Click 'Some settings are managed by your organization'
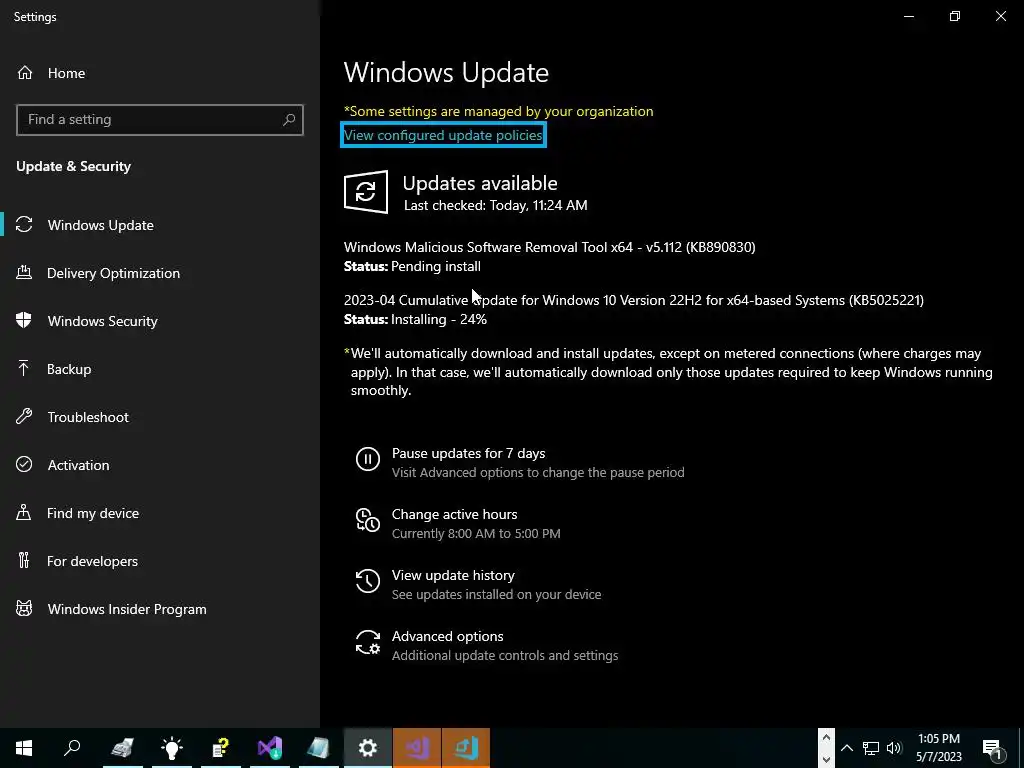Image resolution: width=1024 pixels, height=768 pixels. pyautogui.click(x=498, y=111)
